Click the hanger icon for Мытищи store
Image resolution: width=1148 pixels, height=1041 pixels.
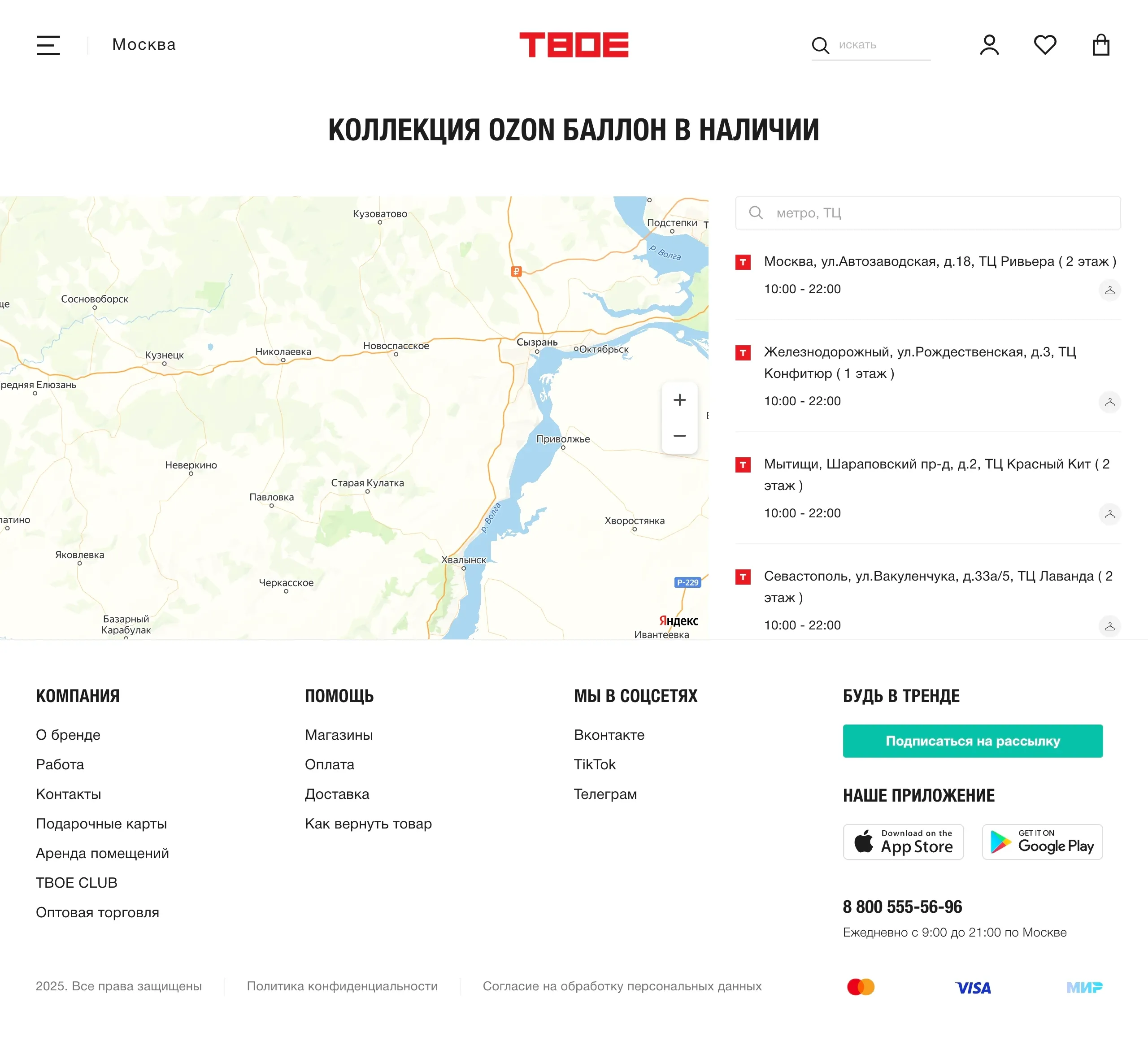pos(1109,515)
